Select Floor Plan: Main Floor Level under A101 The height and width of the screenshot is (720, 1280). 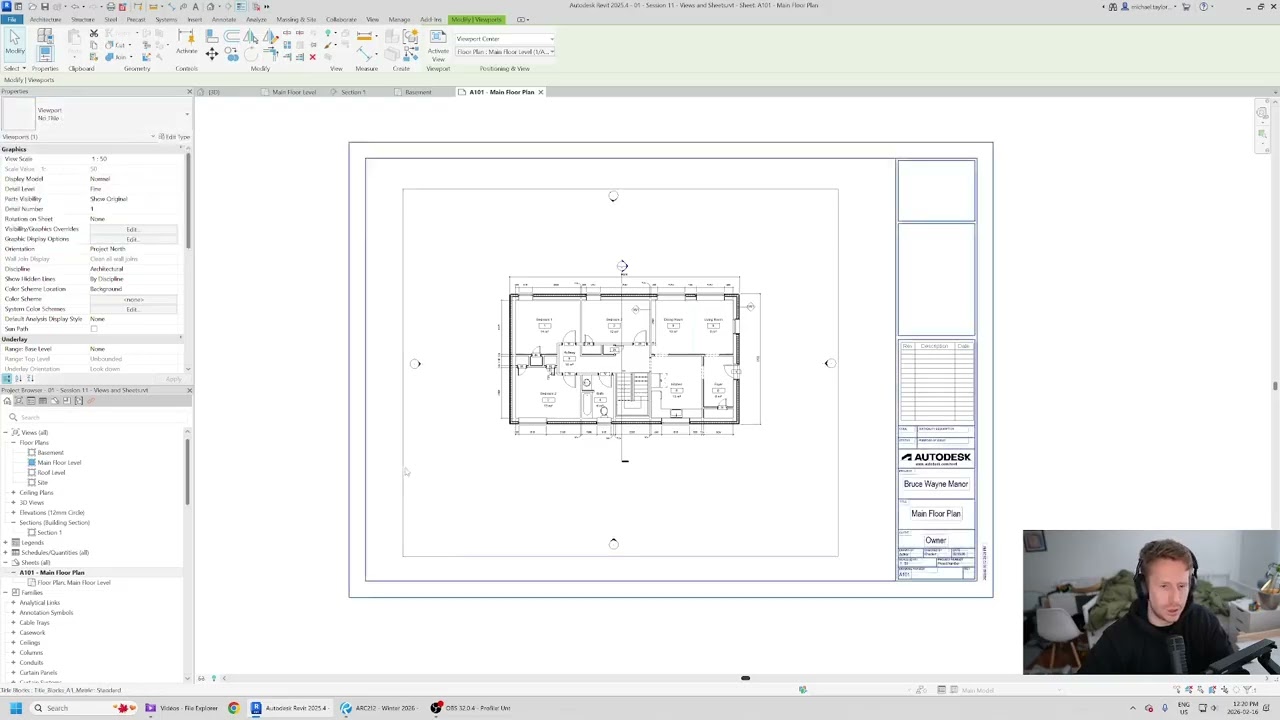coord(74,582)
